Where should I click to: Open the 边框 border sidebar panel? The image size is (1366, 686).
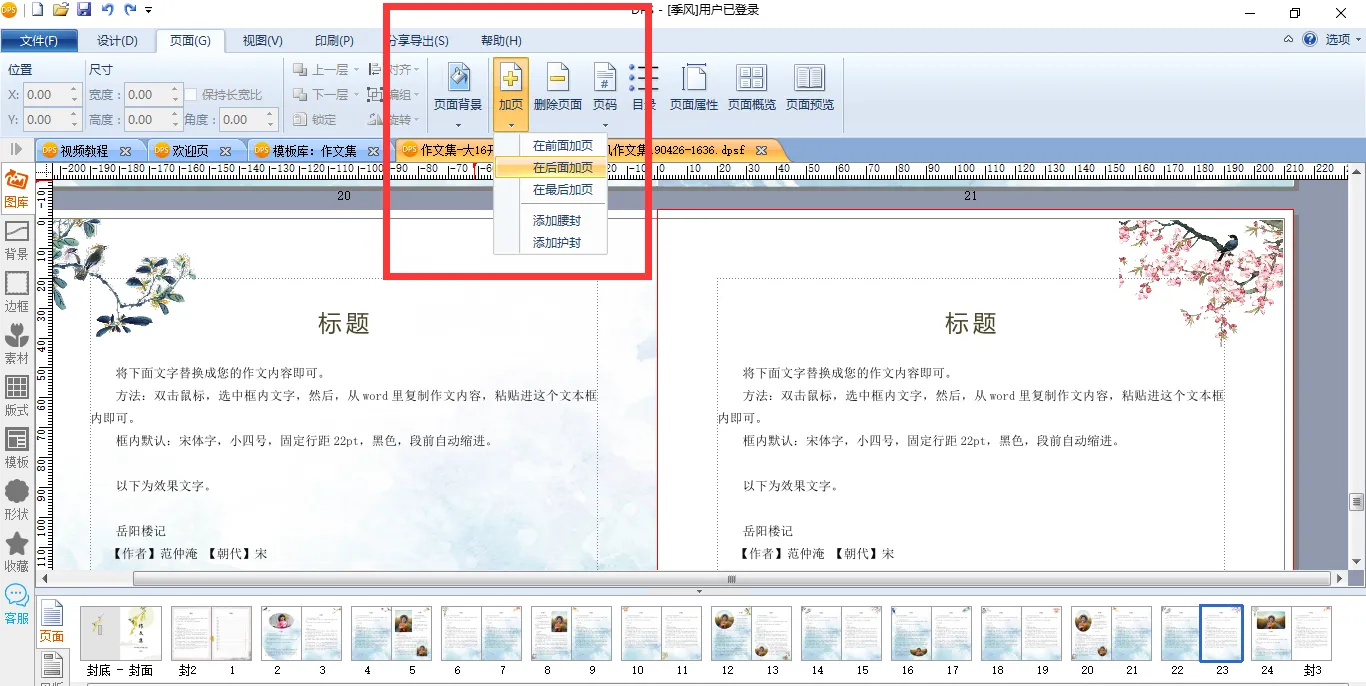(17, 293)
